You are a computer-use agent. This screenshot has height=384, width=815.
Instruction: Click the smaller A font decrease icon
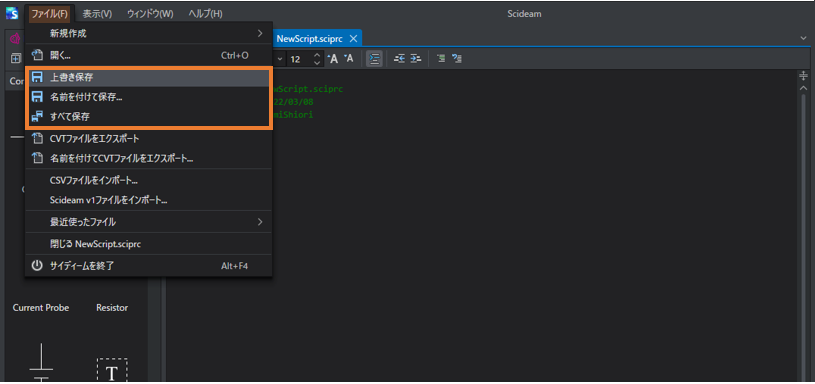point(349,58)
